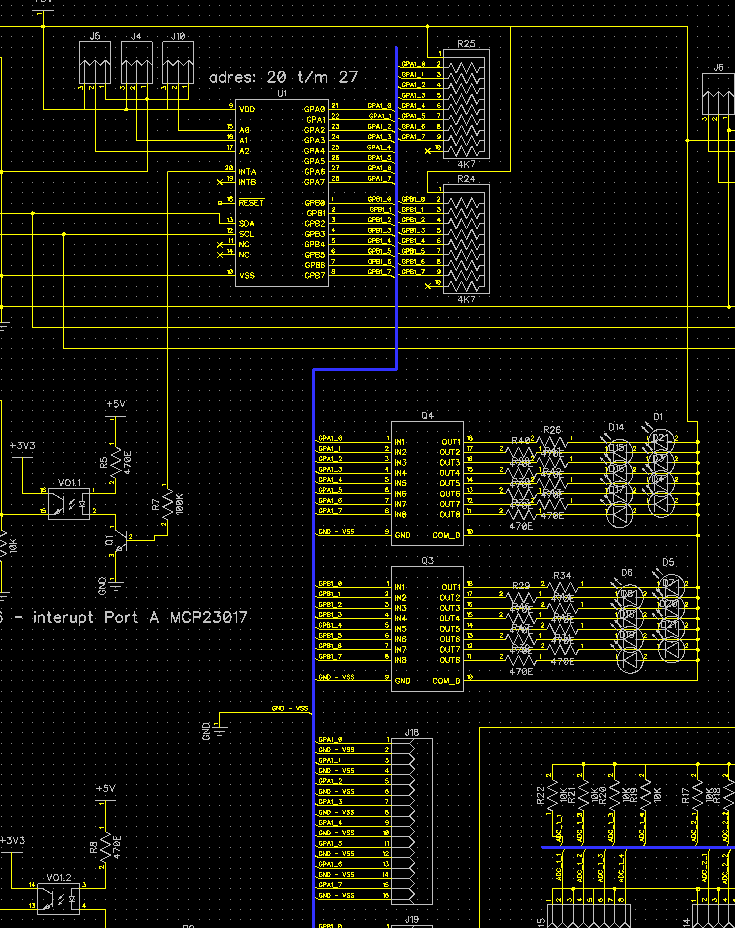Select the COM_D pin on Q4
This screenshot has width=735, height=928.
tap(446, 535)
